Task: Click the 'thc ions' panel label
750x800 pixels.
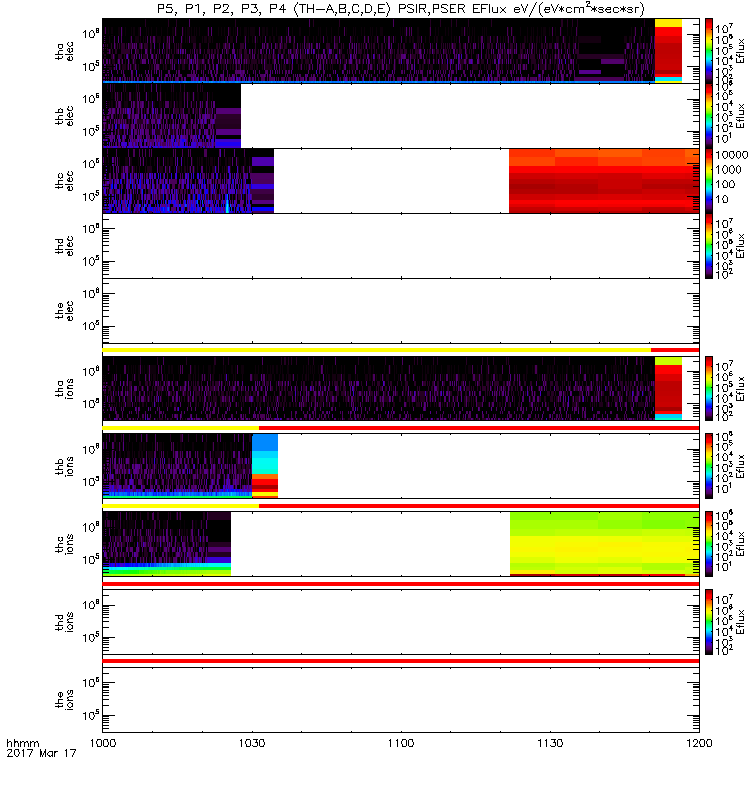Action: 64,544
